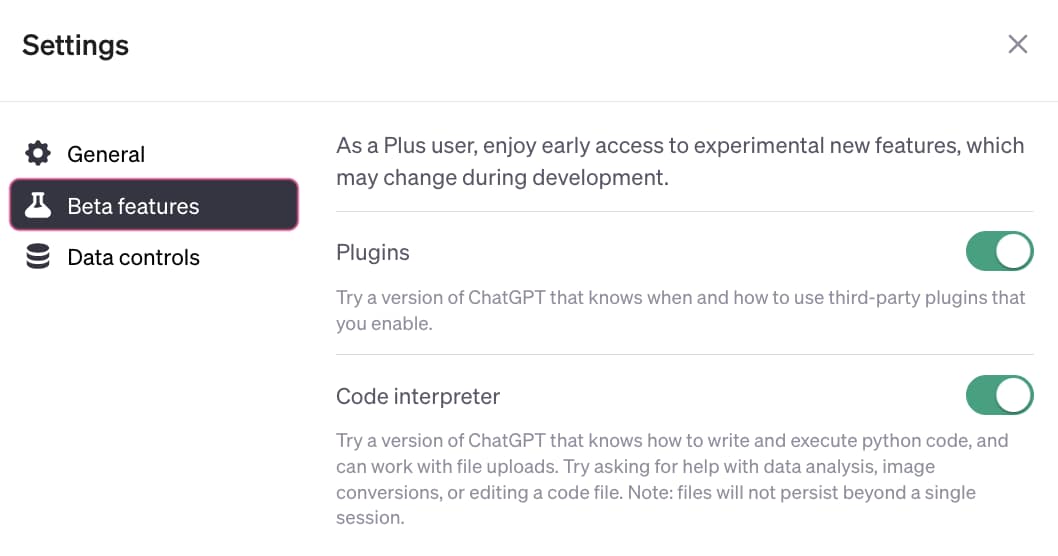Viewport: 1058px width, 556px height.
Task: Click the empty sidebar area below Data controls
Action: (150, 400)
